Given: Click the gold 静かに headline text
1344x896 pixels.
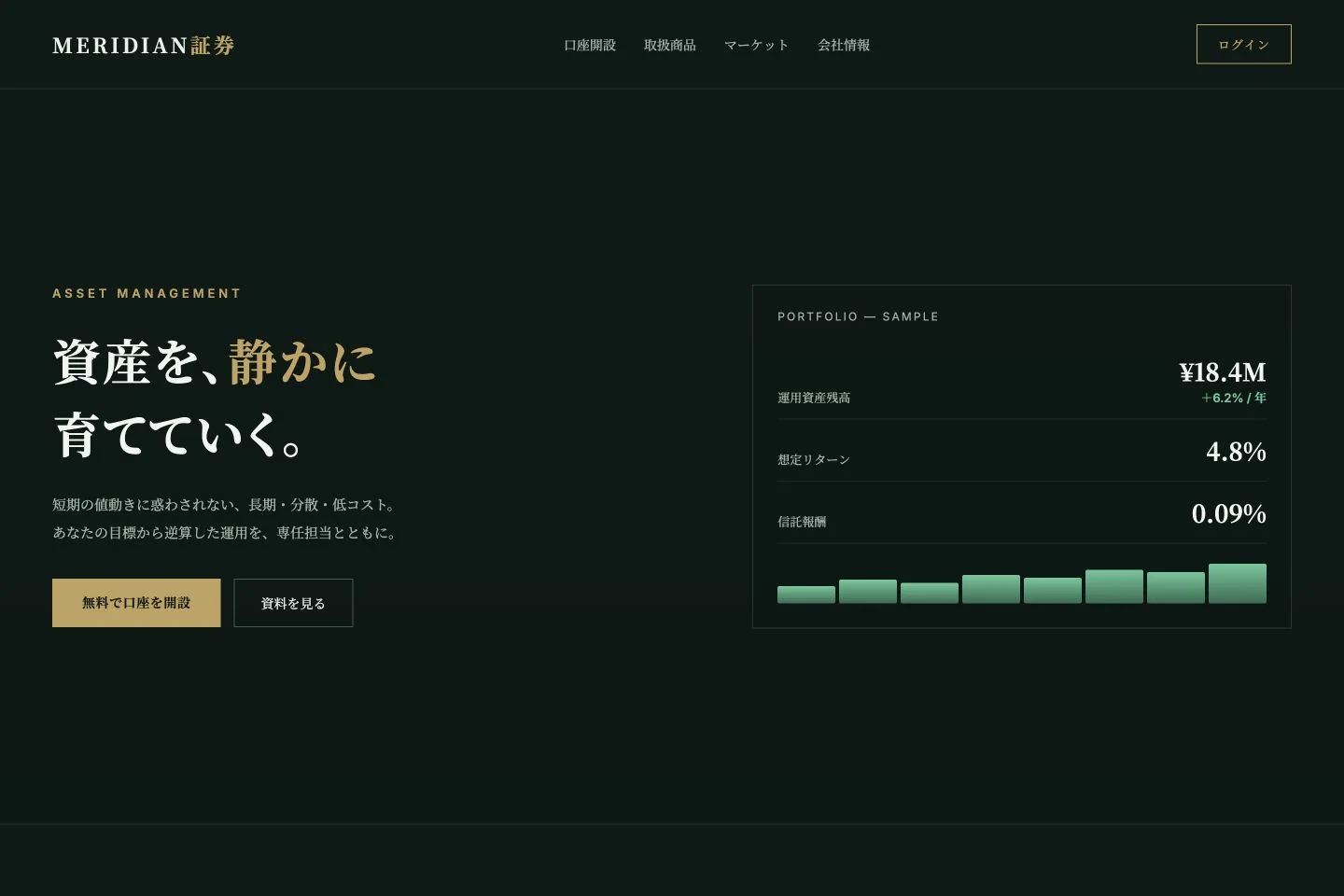Looking at the screenshot, I should [302, 362].
